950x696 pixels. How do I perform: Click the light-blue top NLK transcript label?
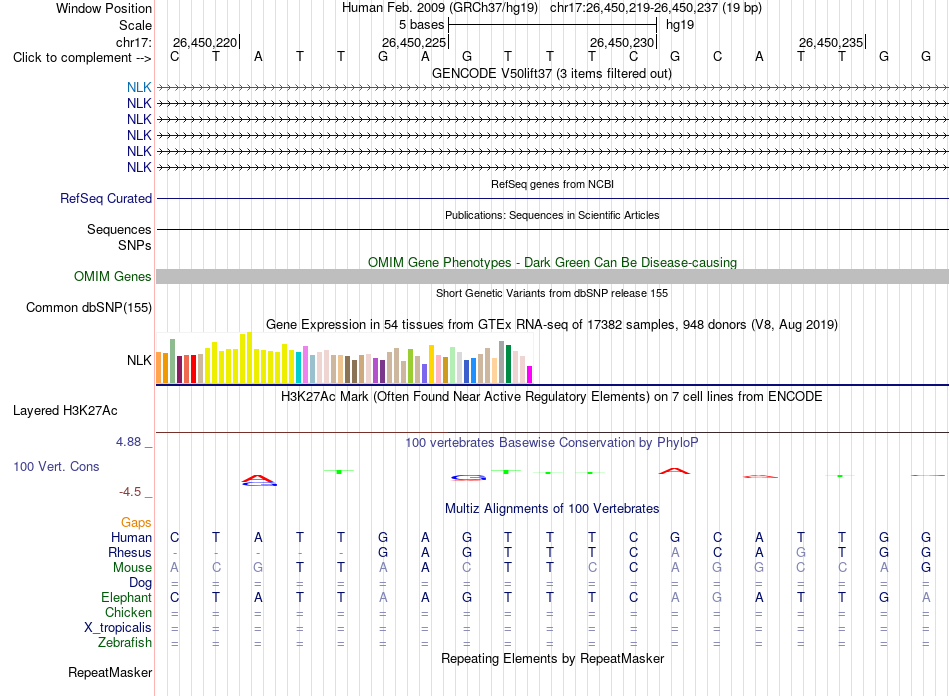(x=139, y=87)
